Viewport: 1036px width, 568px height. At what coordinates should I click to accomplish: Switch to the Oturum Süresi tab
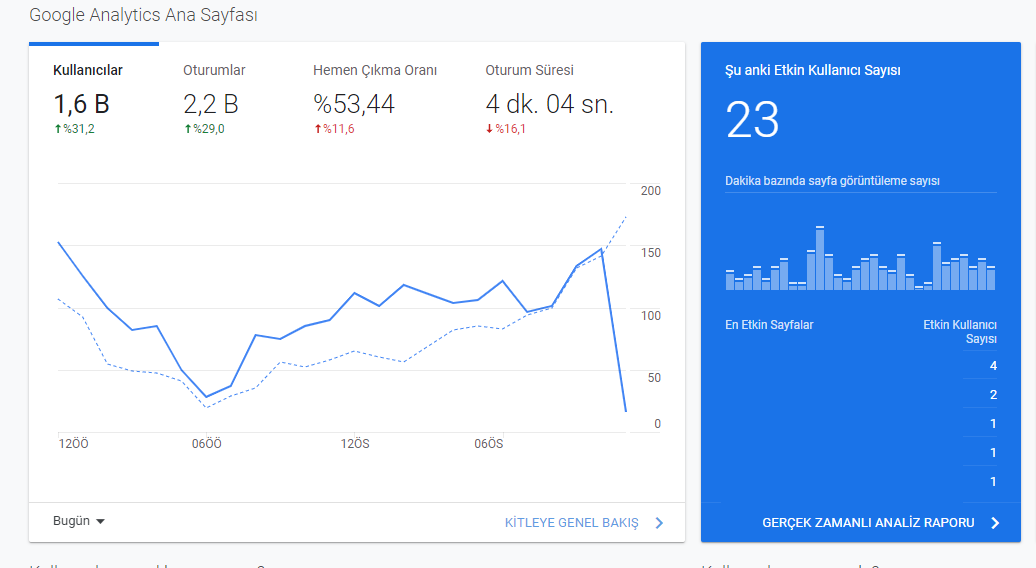pos(550,99)
